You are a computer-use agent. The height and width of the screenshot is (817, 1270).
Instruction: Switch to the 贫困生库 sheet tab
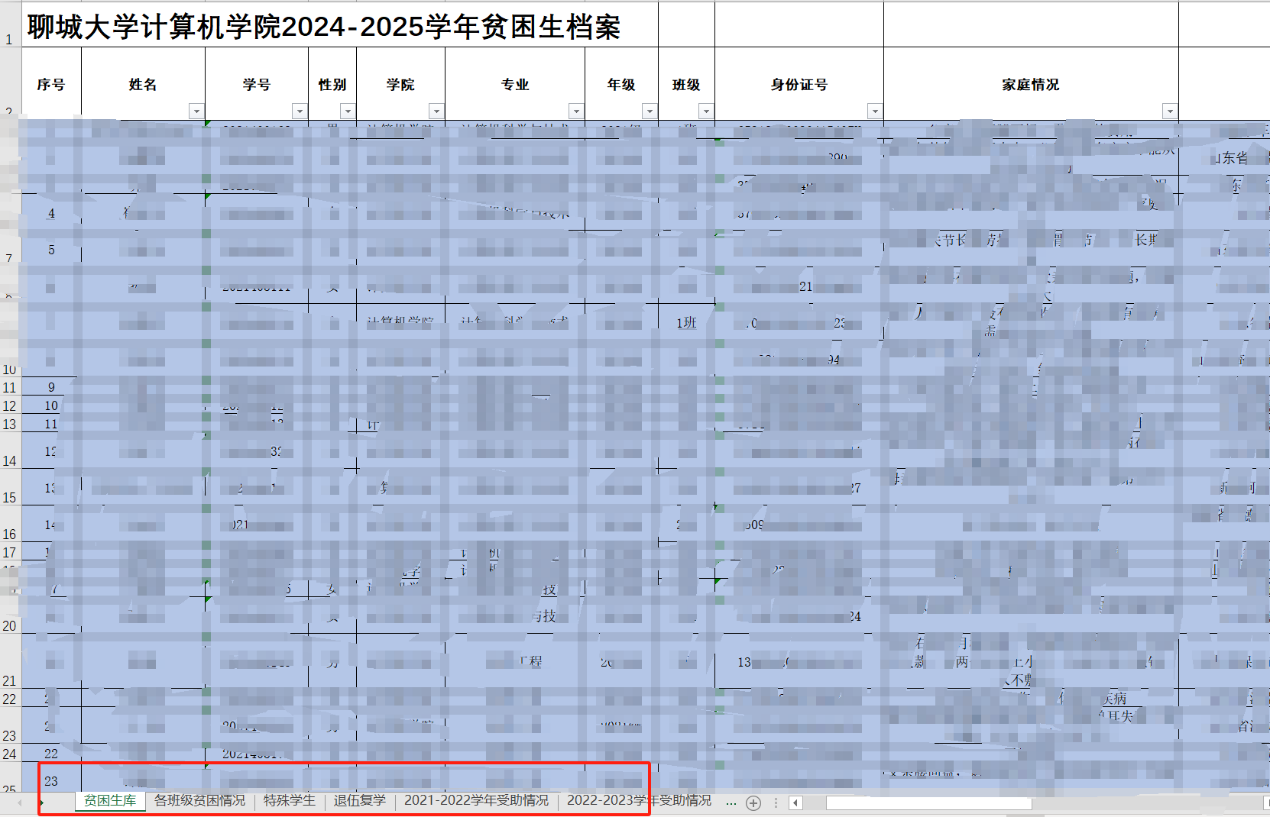[110, 801]
